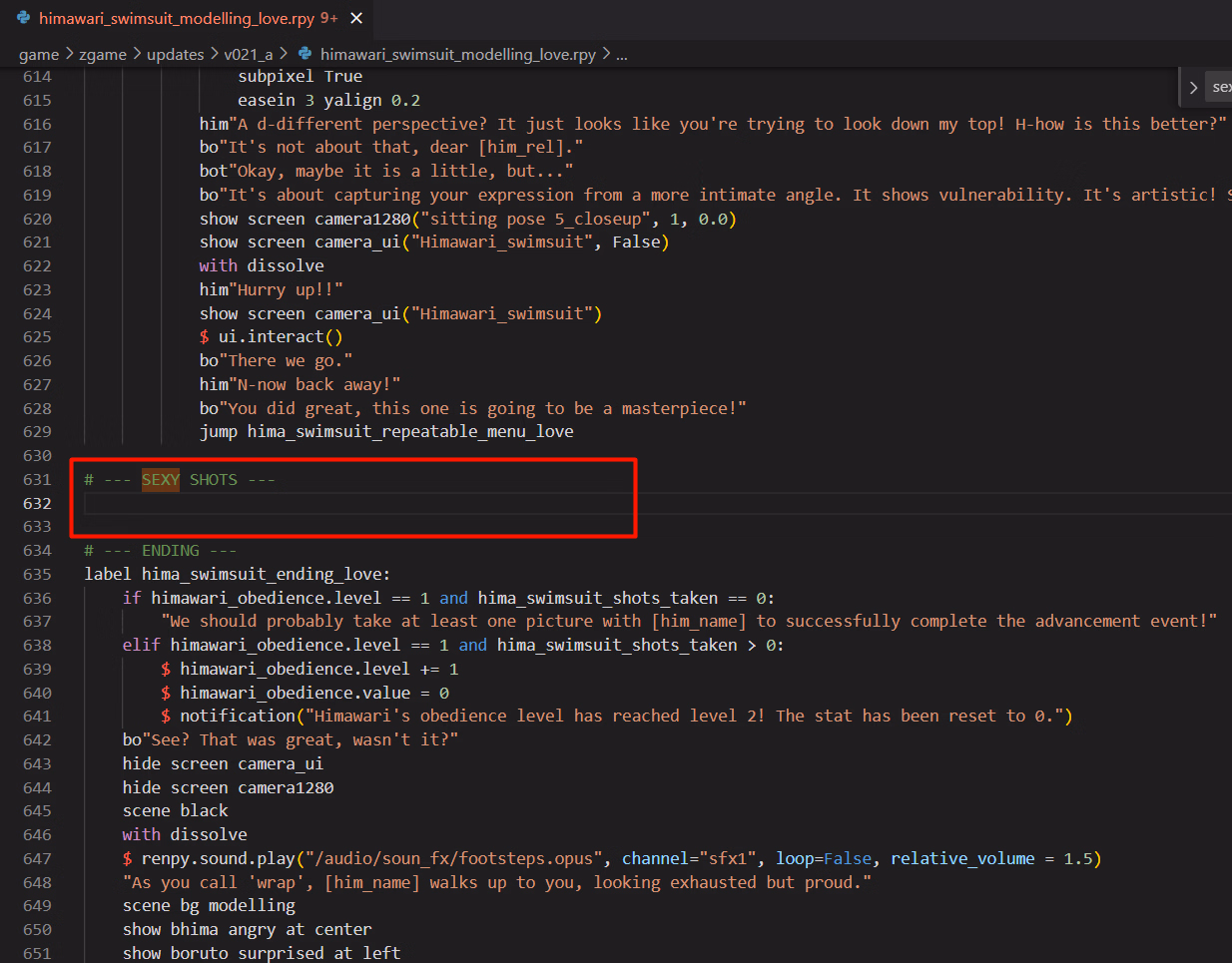
Task: Click the find search input field
Action: coord(1220,88)
